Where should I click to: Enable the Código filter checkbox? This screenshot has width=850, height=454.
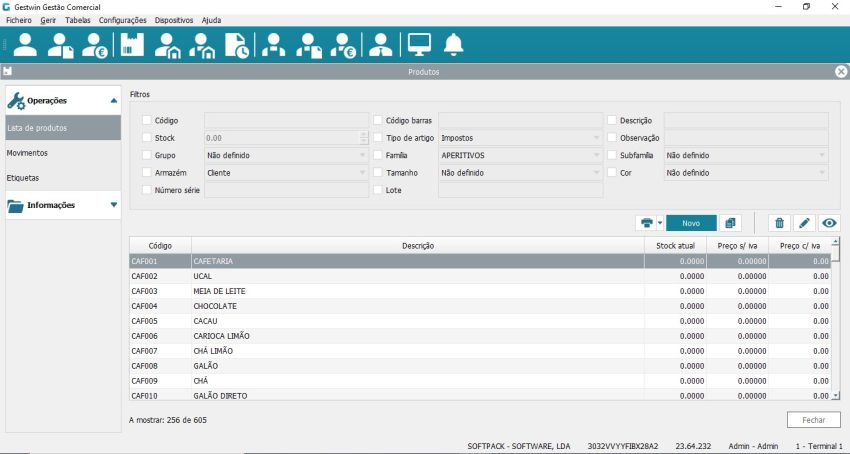point(147,121)
